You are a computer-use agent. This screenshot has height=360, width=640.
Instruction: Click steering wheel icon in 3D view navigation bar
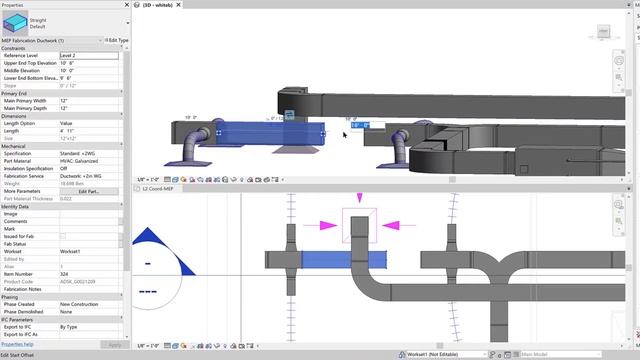pos(619,61)
